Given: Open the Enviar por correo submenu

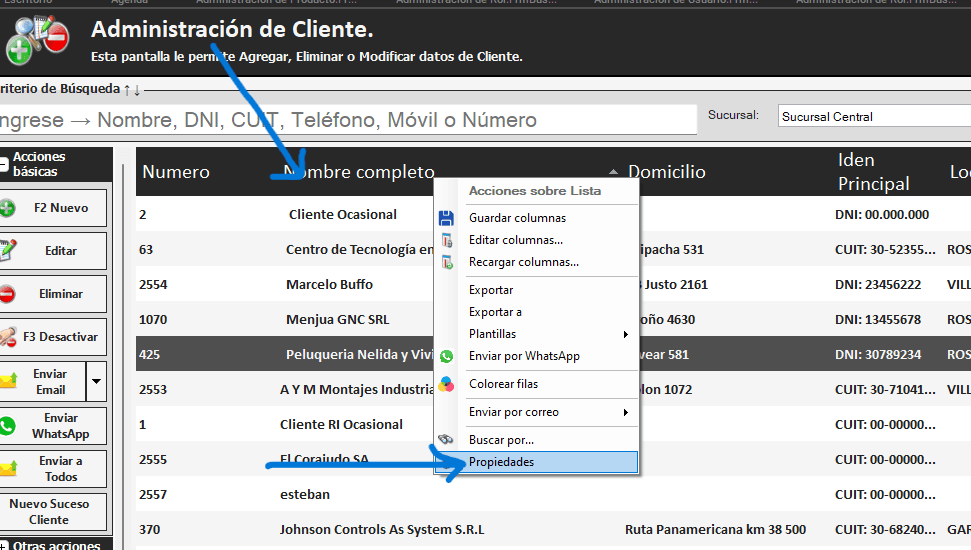Looking at the screenshot, I should click(626, 412).
